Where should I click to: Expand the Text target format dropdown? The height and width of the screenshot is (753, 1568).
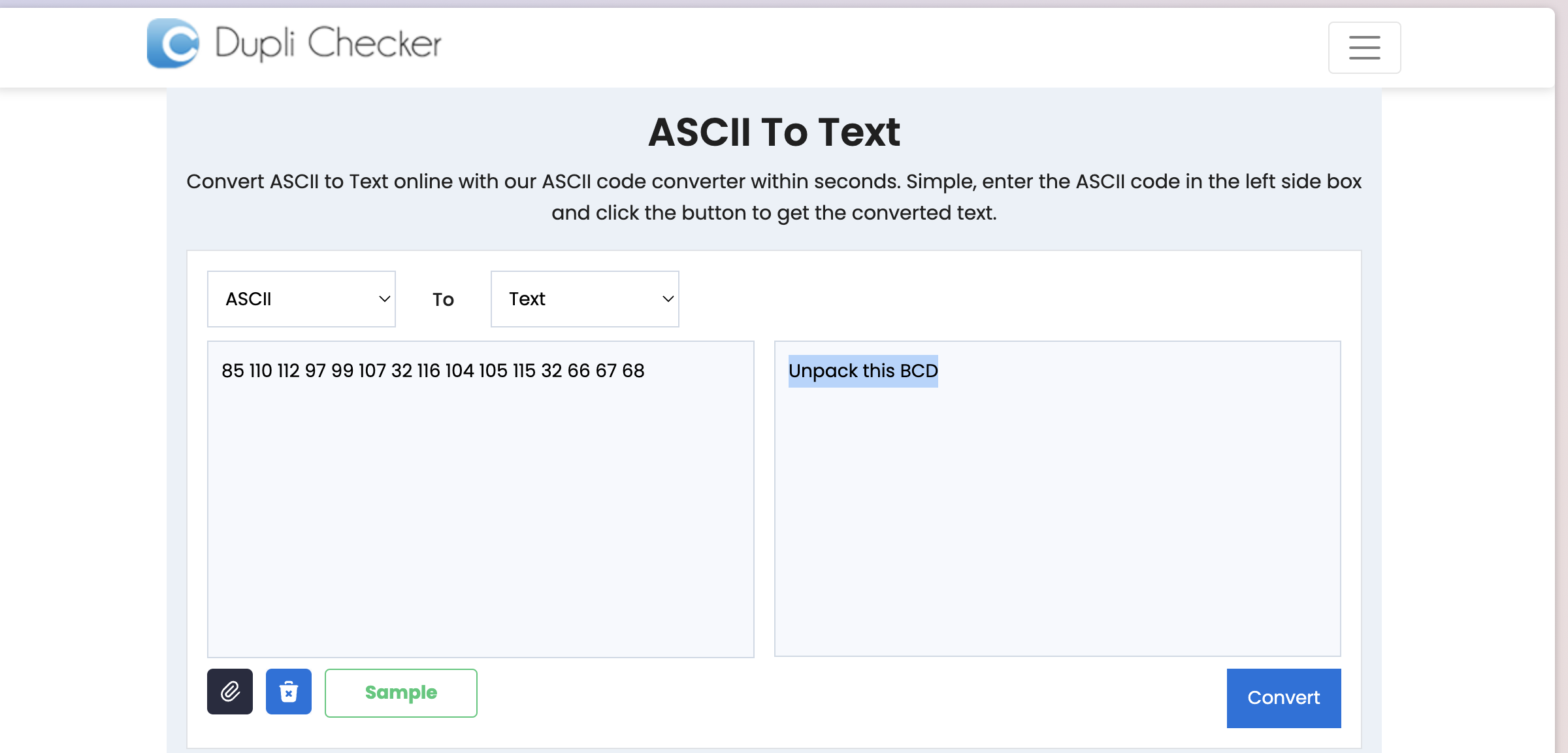coord(585,299)
